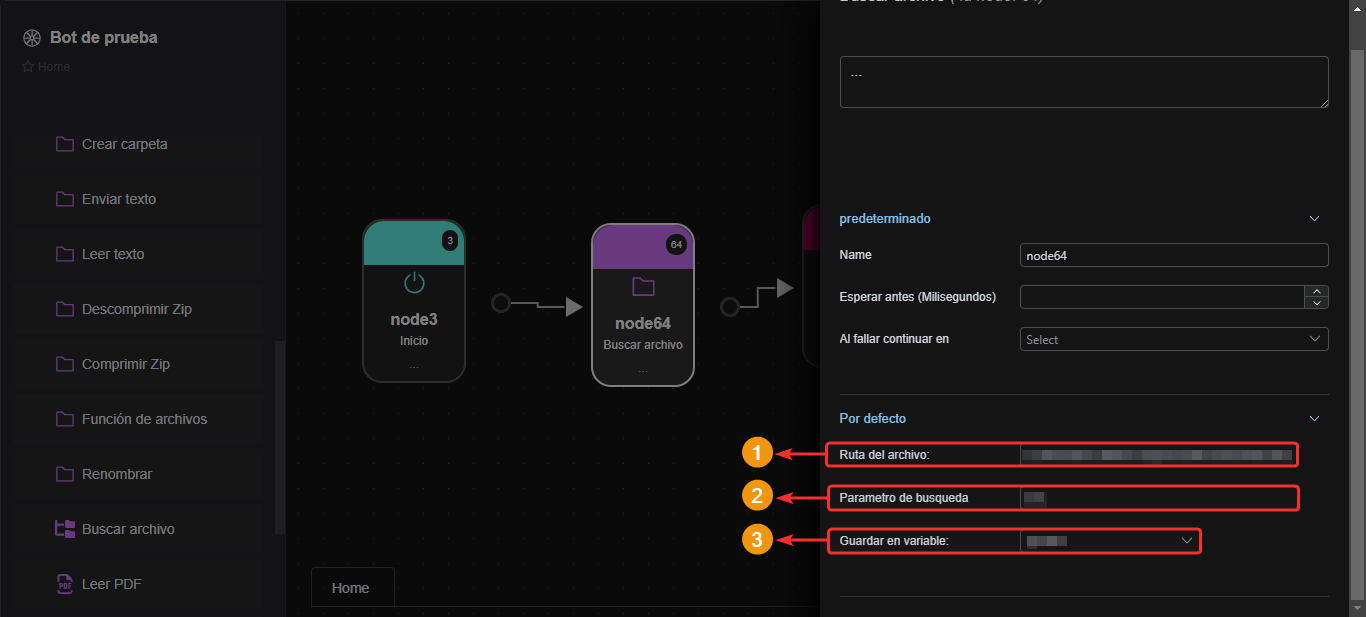Switch to the Home tab

click(351, 588)
